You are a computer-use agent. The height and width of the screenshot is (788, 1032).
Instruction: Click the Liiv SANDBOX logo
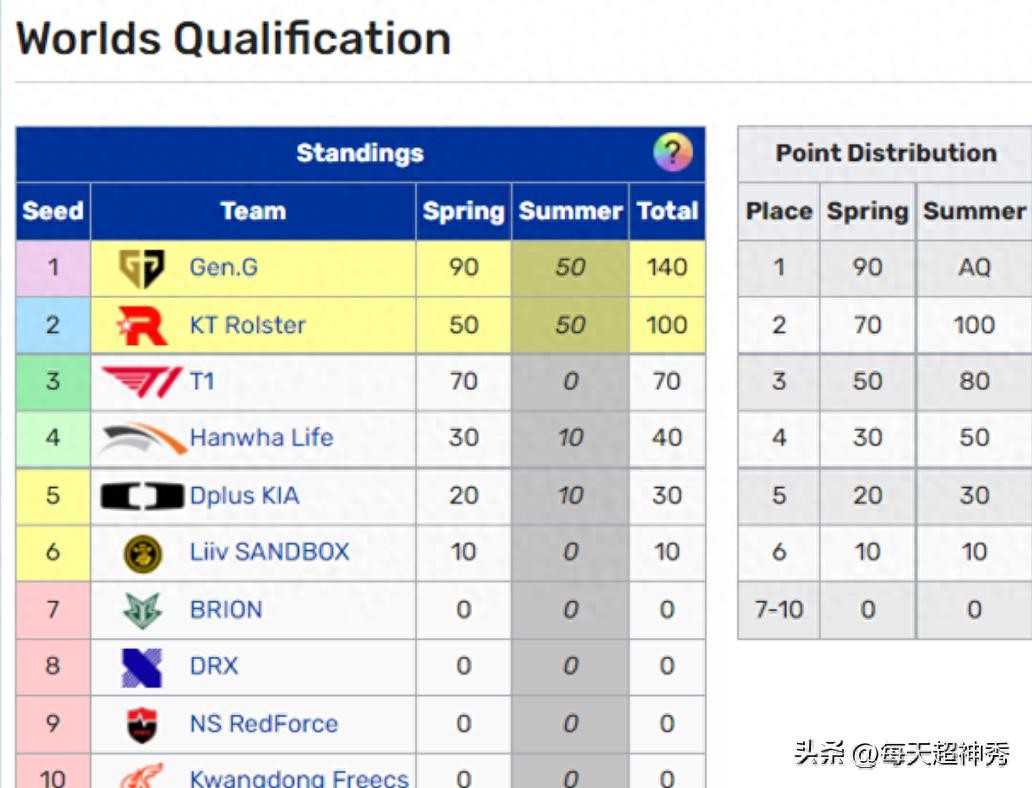click(143, 552)
